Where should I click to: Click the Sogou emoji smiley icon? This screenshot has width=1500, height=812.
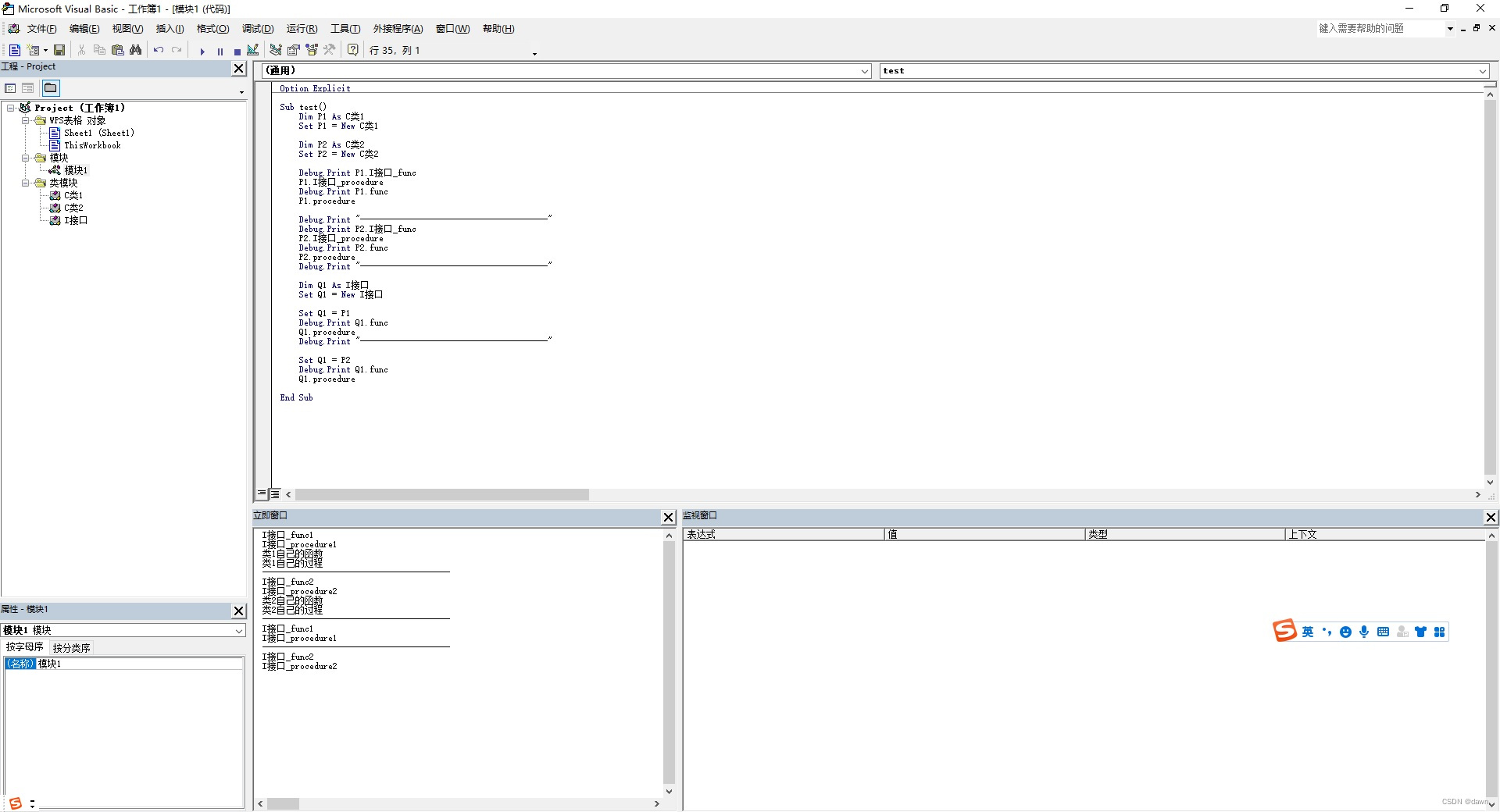point(1345,632)
